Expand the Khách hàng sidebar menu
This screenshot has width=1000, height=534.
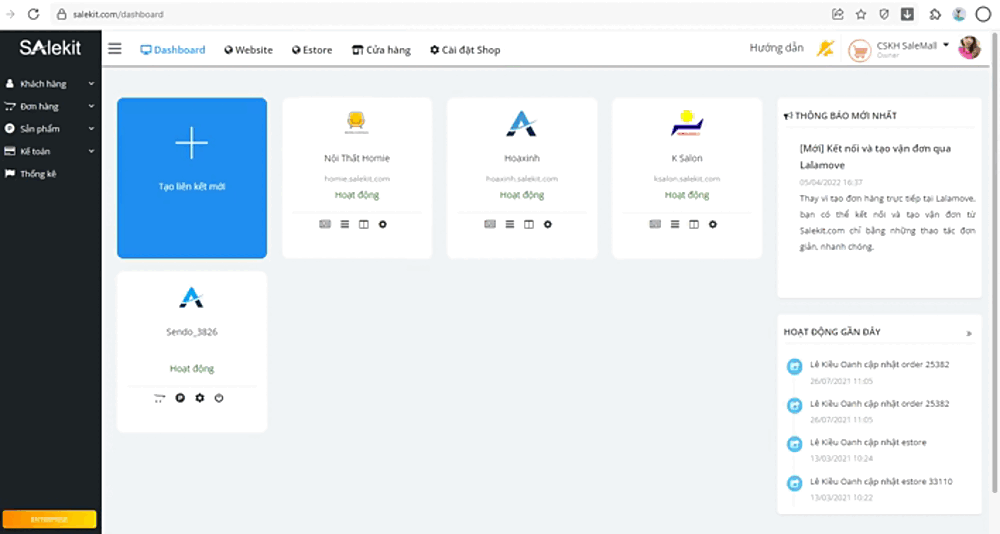pyautogui.click(x=50, y=84)
